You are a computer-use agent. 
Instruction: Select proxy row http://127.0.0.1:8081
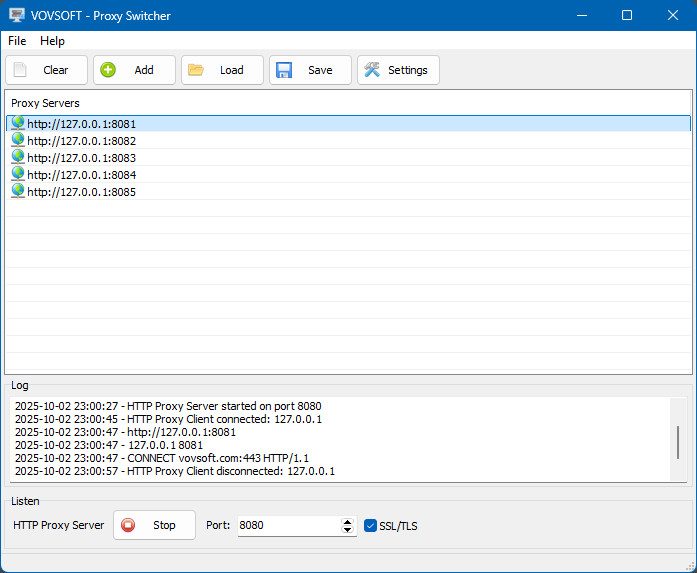point(348,124)
